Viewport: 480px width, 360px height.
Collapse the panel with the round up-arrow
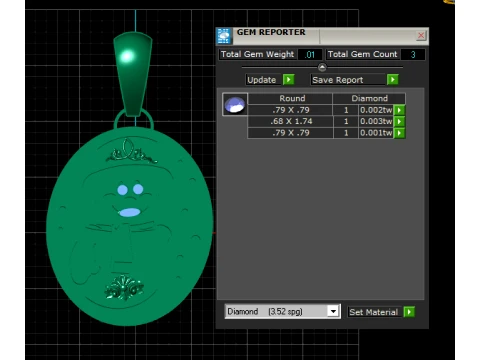pyautogui.click(x=322, y=67)
